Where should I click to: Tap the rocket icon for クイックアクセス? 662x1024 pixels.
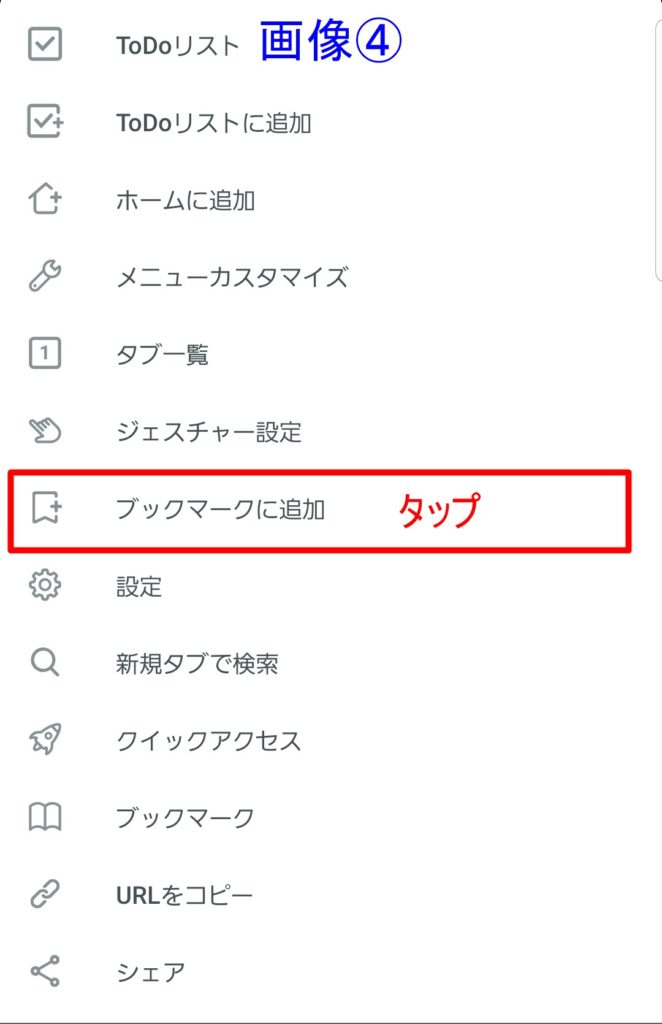coord(45,739)
